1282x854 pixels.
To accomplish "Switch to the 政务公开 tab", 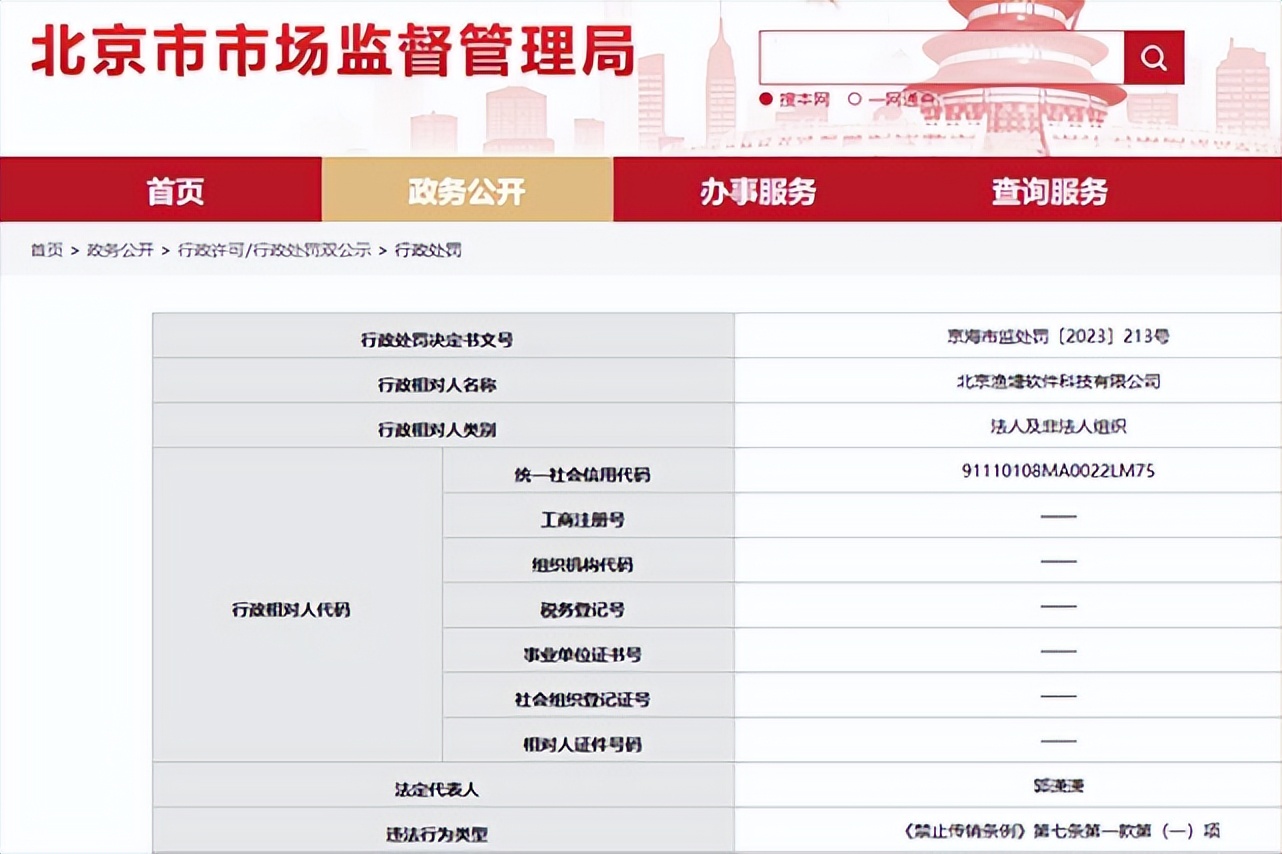I will tap(466, 190).
